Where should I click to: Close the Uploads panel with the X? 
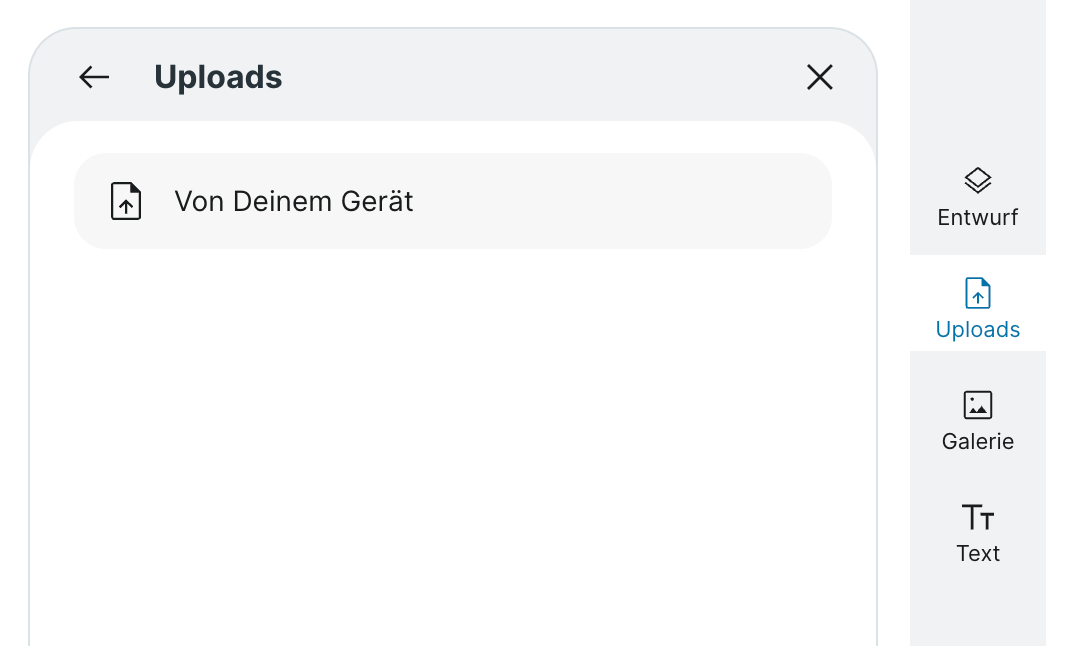pyautogui.click(x=820, y=77)
